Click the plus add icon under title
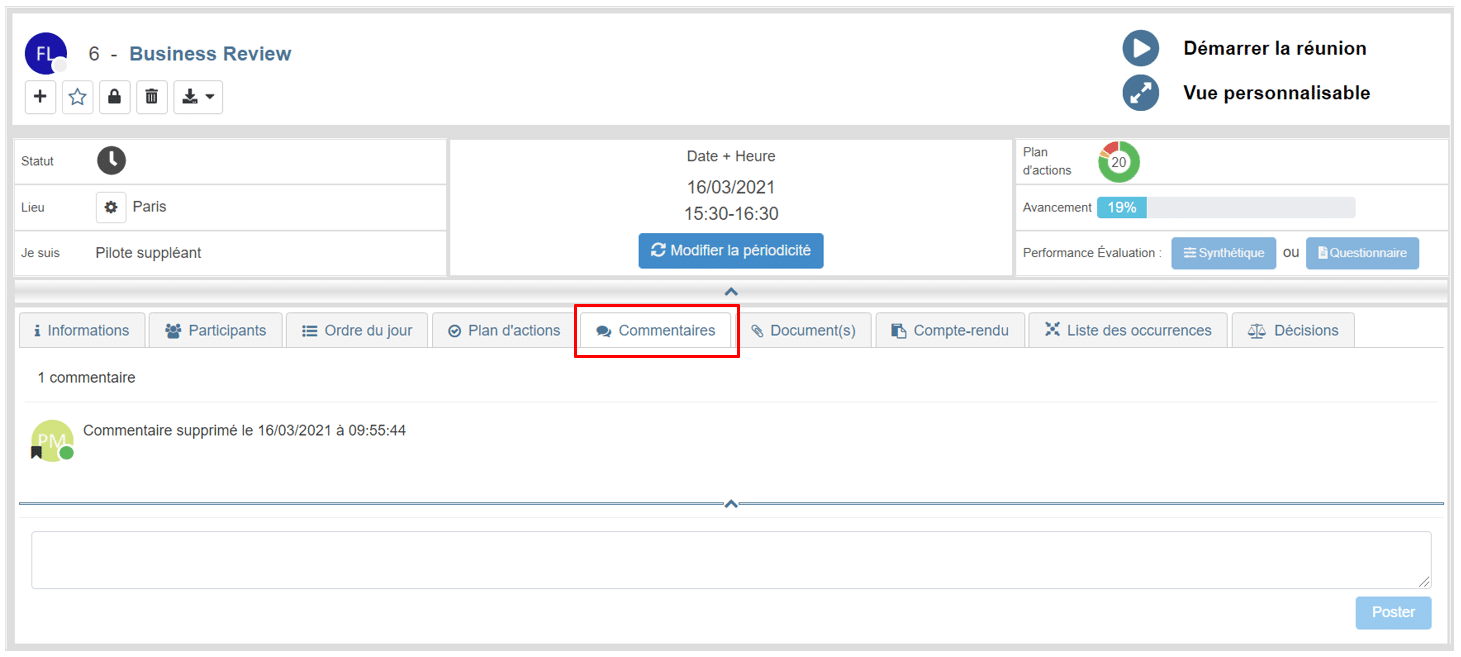The width and height of the screenshot is (1461, 657). [x=40, y=97]
